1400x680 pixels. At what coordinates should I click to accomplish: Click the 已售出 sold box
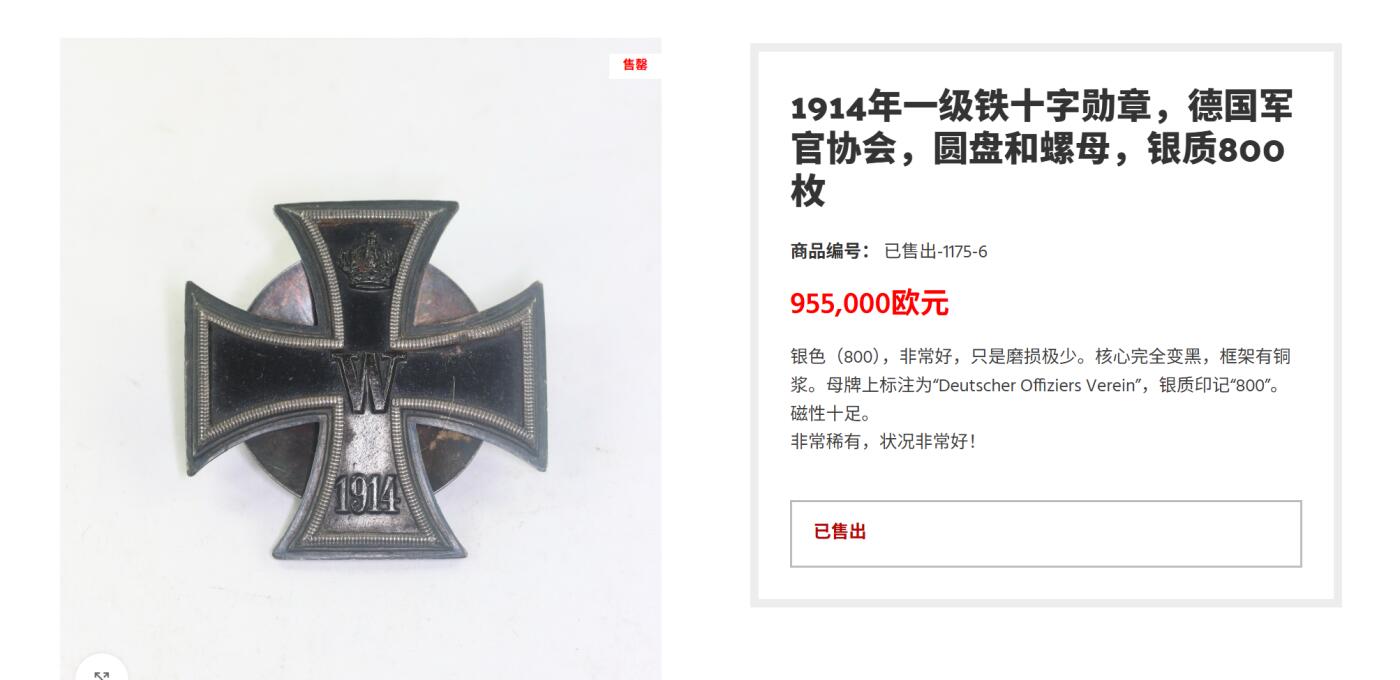pyautogui.click(x=1046, y=534)
